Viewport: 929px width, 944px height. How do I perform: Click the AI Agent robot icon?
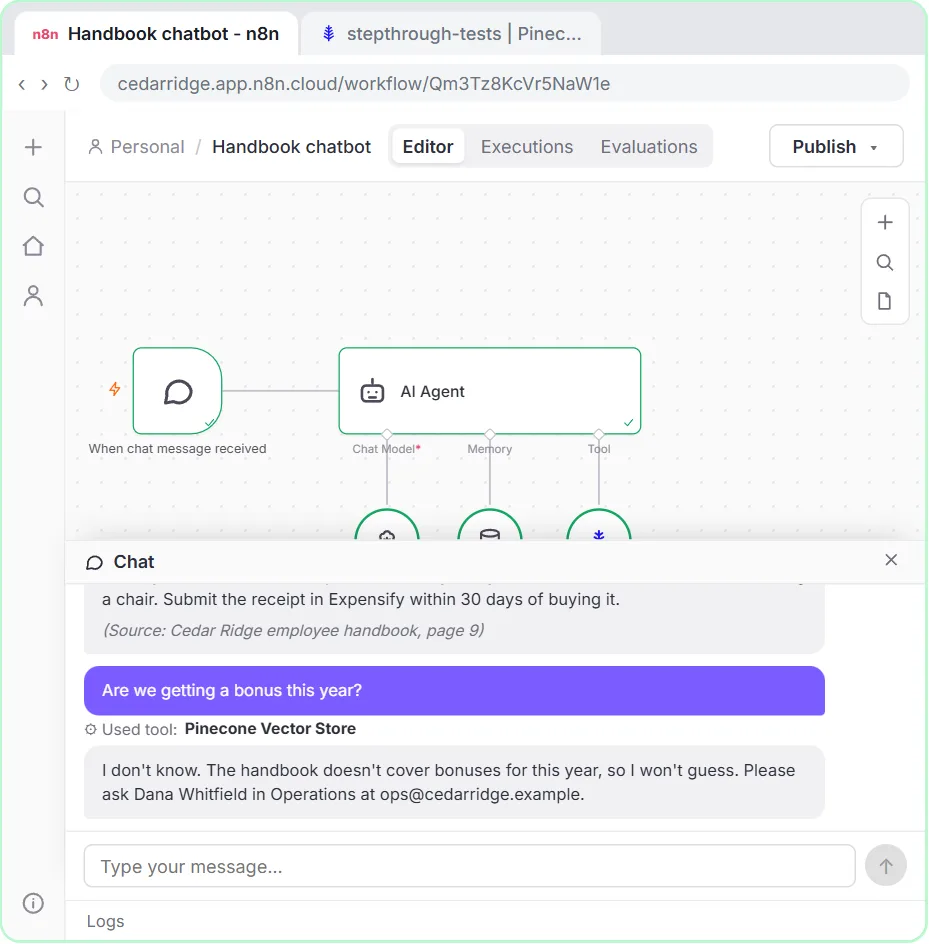pyautogui.click(x=372, y=391)
